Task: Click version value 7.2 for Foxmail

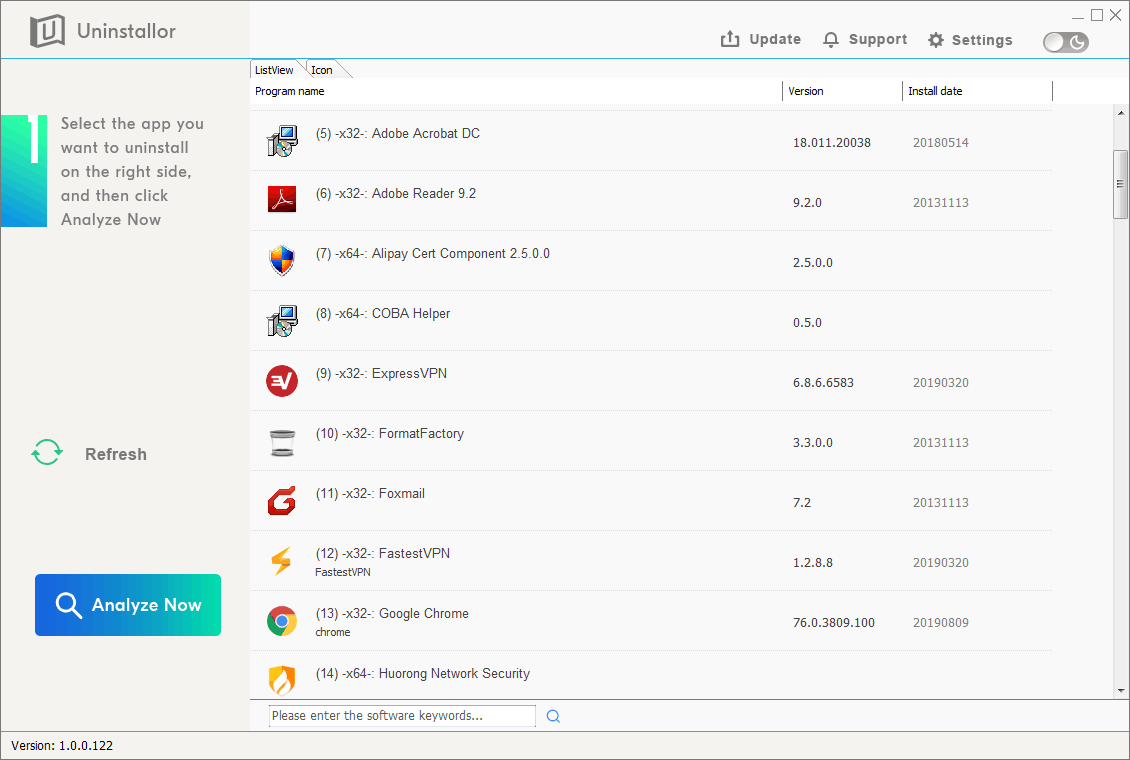Action: click(x=802, y=503)
